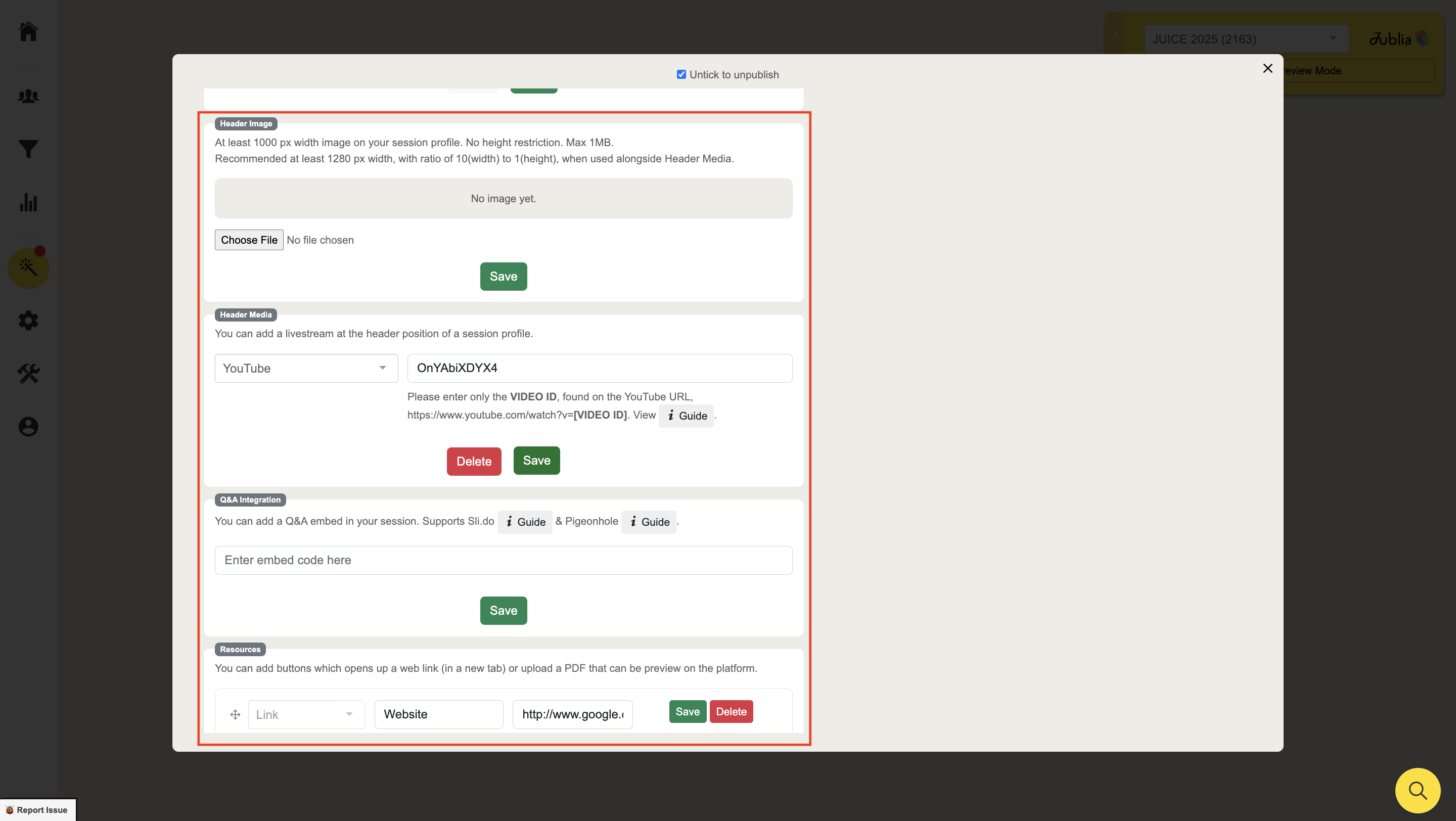Open the attendees group icon

28,96
